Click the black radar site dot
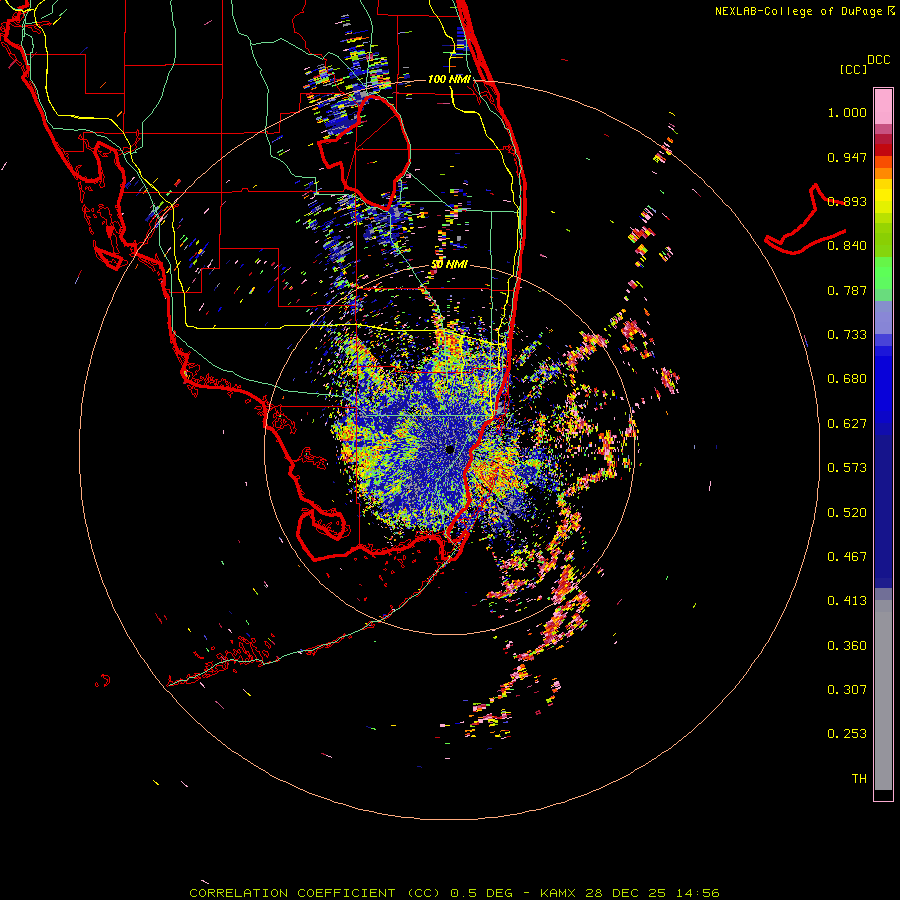This screenshot has height=900, width=900. (450, 449)
